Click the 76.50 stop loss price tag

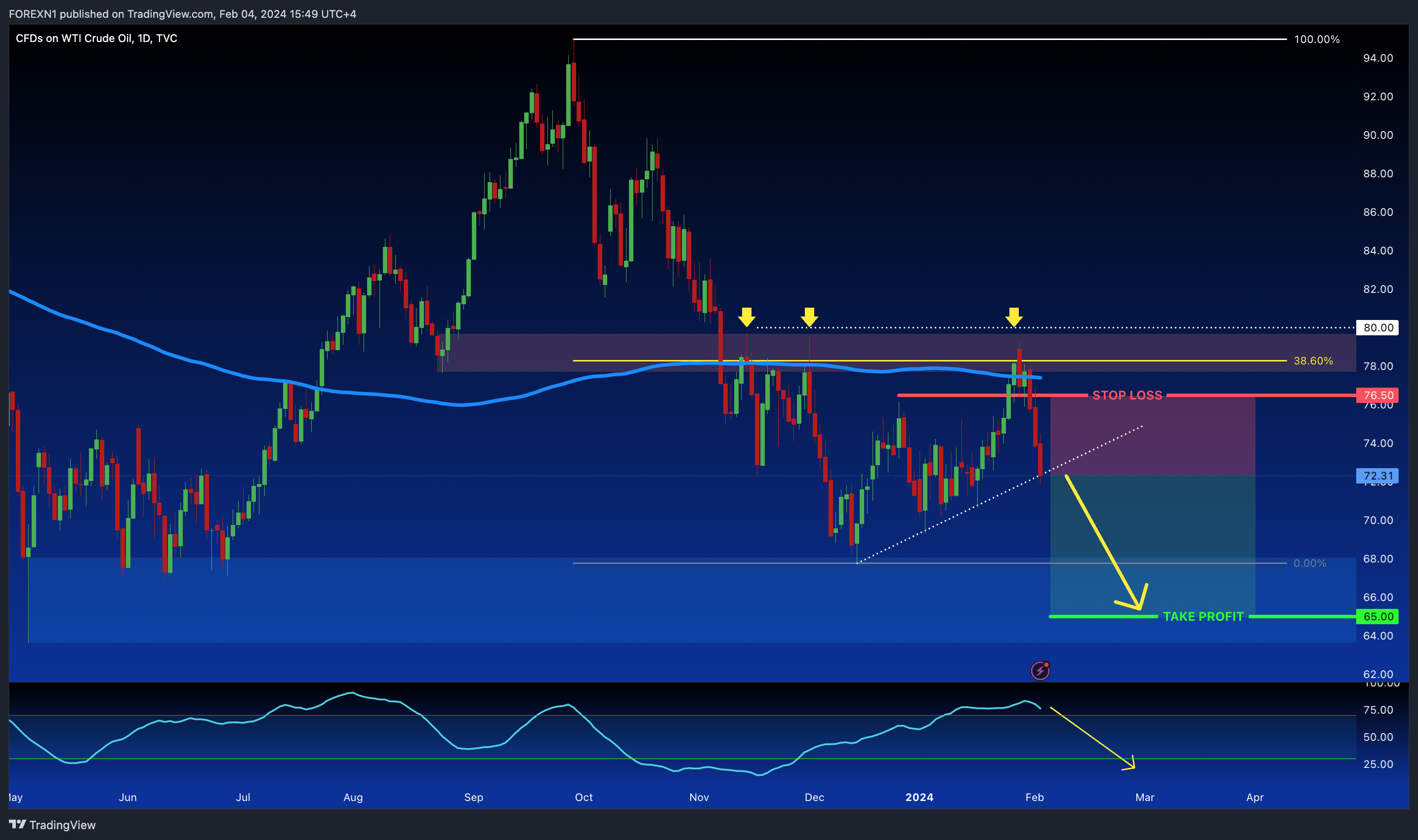(1377, 395)
